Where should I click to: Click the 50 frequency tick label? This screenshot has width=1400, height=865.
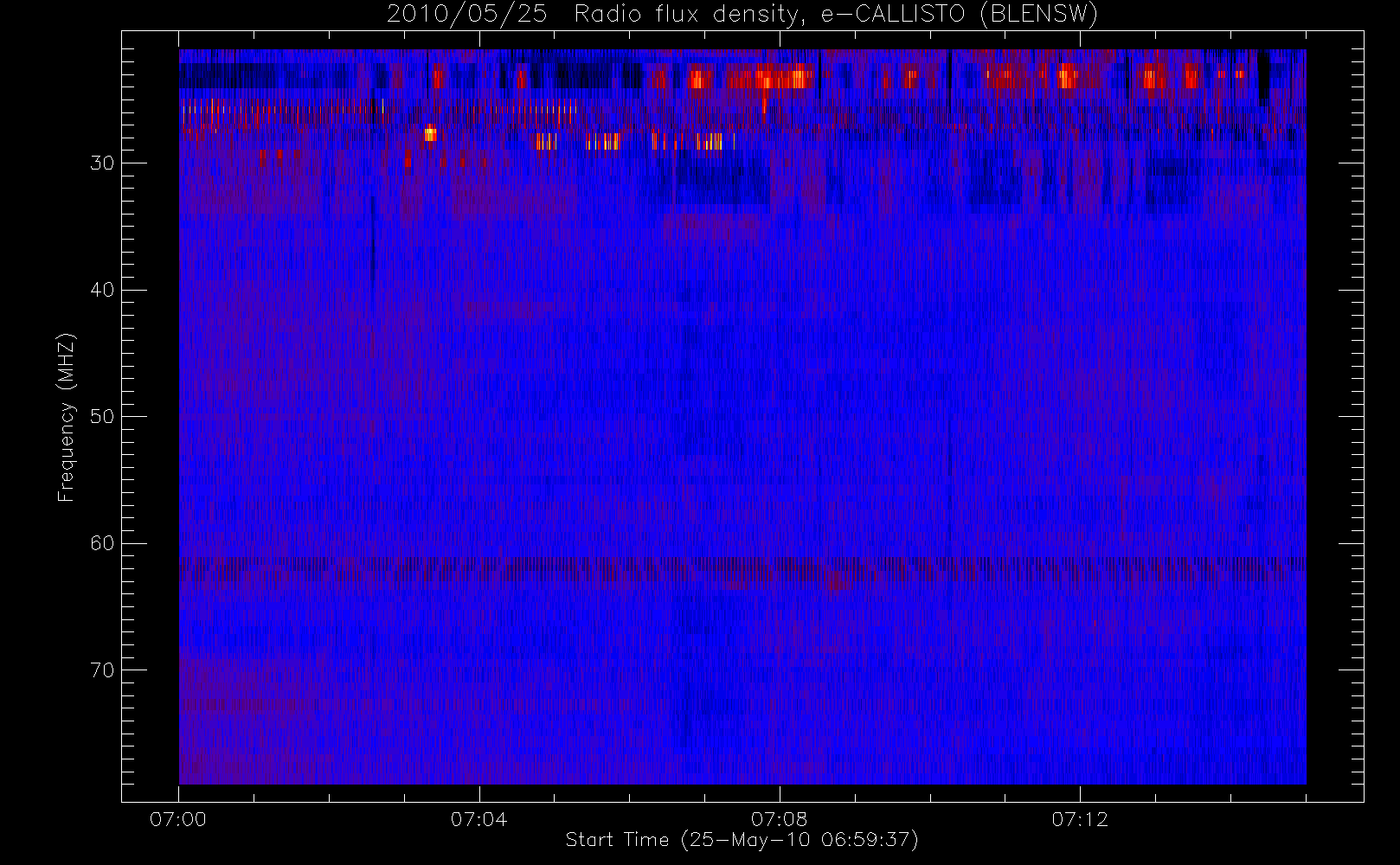click(102, 417)
